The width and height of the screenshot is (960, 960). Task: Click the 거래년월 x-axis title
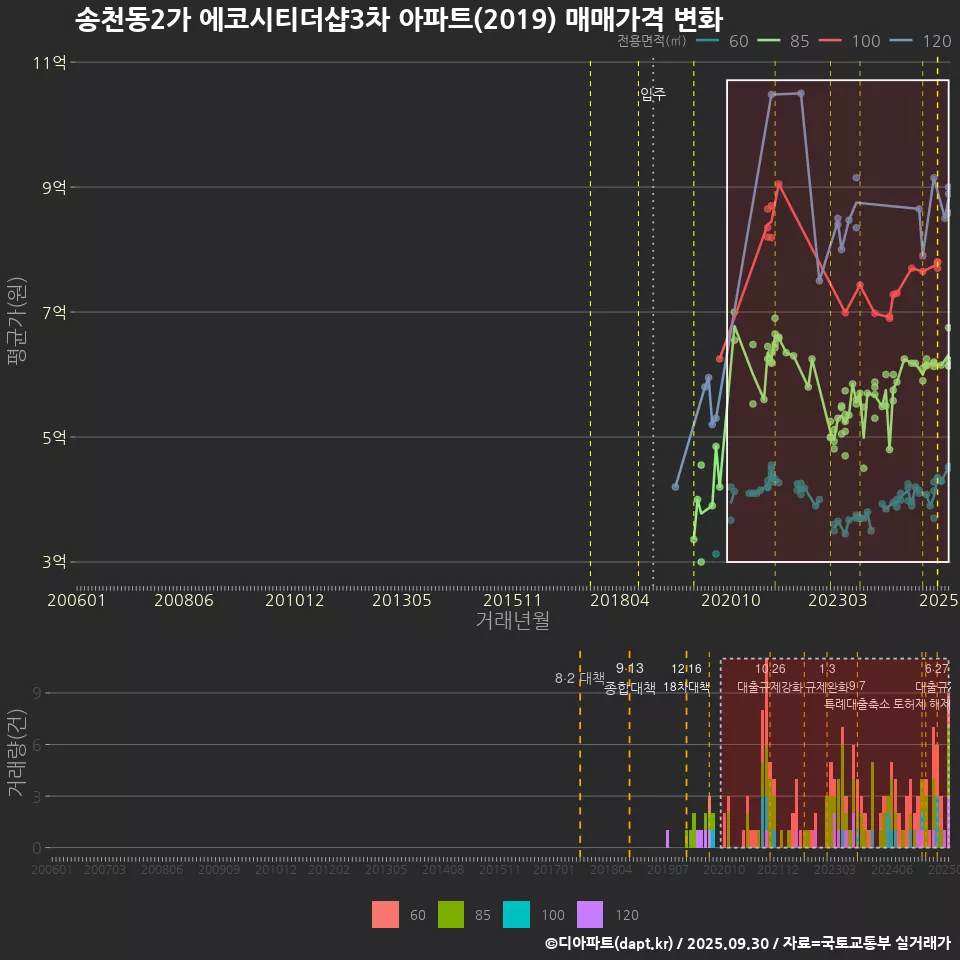[x=512, y=621]
